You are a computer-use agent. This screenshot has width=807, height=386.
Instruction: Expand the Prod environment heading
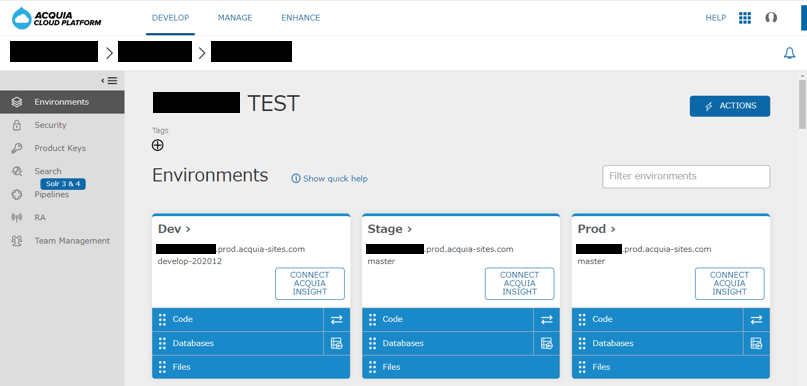(597, 229)
